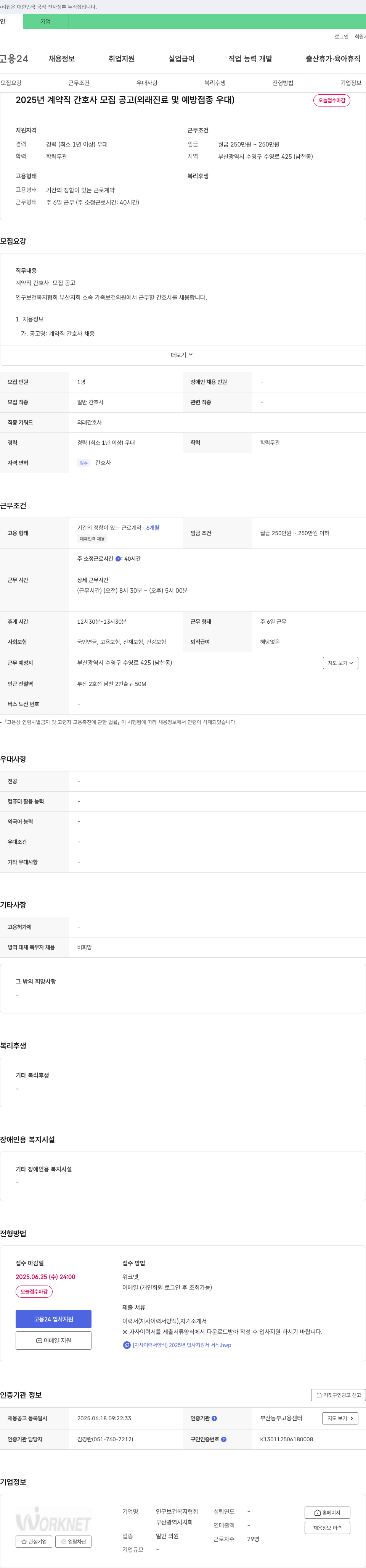Image resolution: width=366 pixels, height=1568 pixels.
Task: Open 지도 보기 for 부산동부고용센터
Action: point(340,1418)
